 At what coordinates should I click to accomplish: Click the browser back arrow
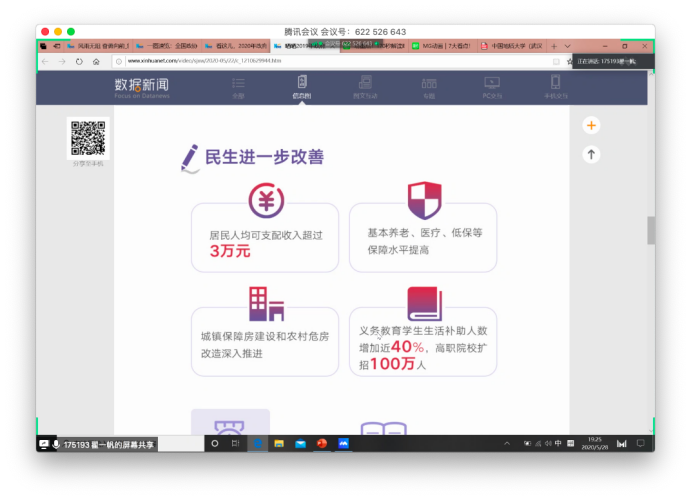point(46,61)
